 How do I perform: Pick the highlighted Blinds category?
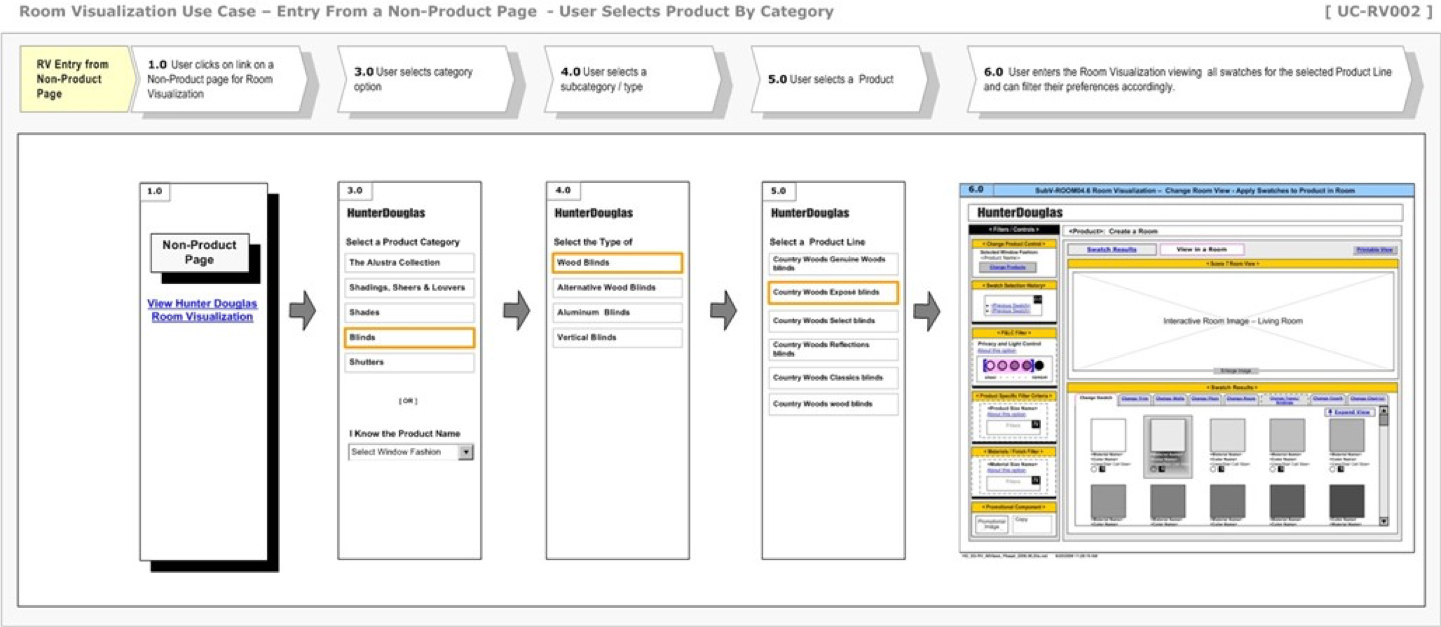click(x=409, y=338)
